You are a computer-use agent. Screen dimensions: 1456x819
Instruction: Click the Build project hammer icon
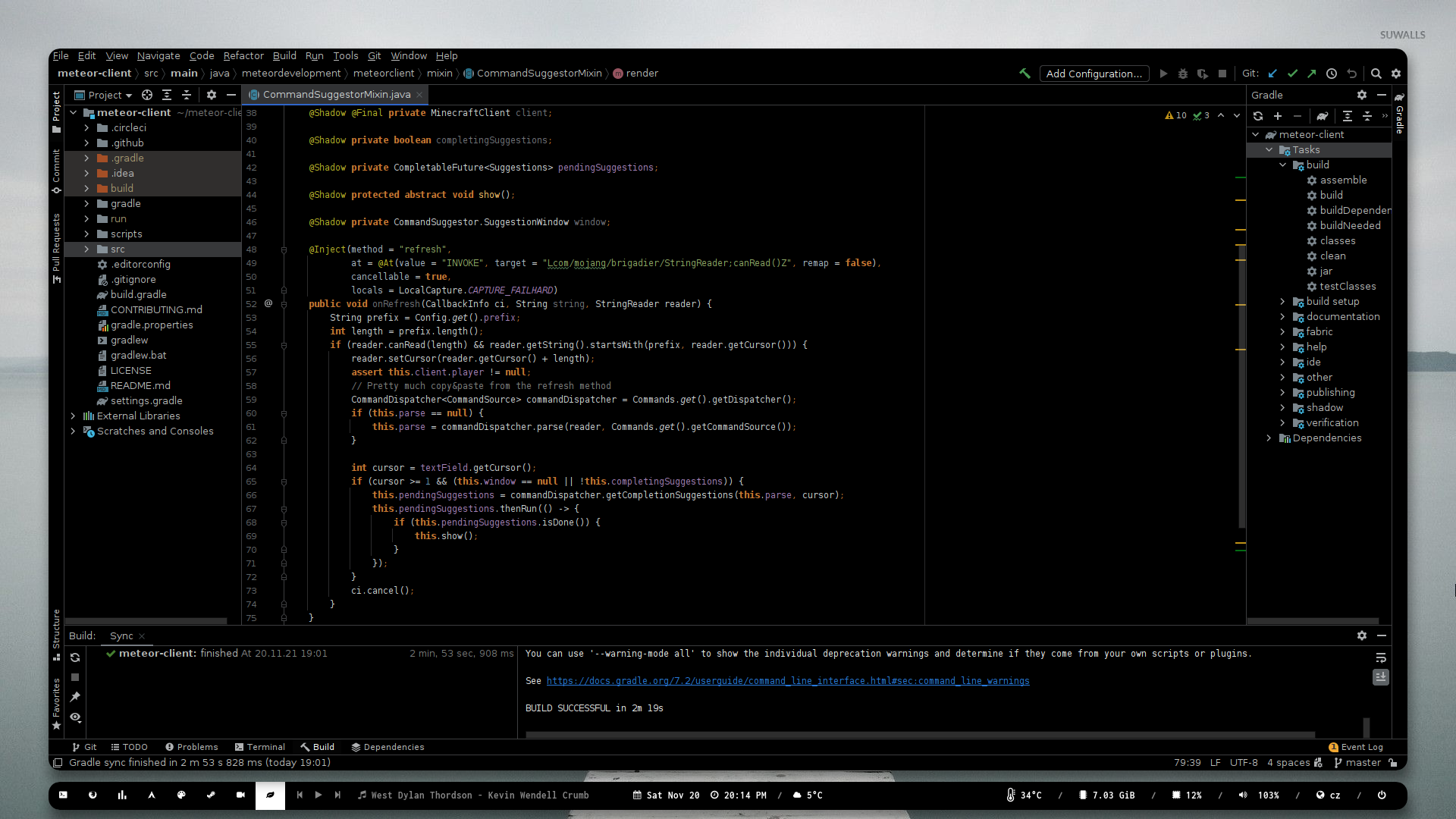point(1025,74)
